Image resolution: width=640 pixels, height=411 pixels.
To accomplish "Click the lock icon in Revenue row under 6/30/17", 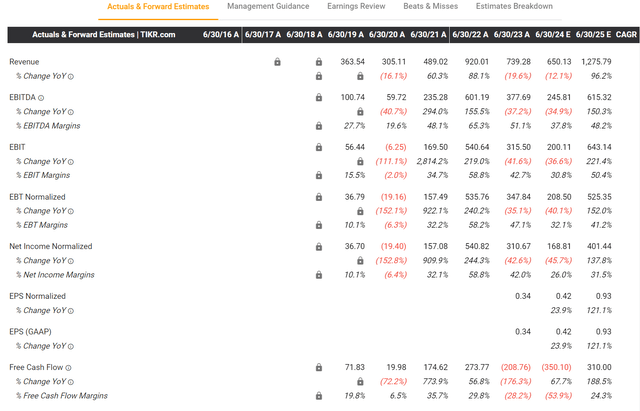I will click(x=277, y=62).
